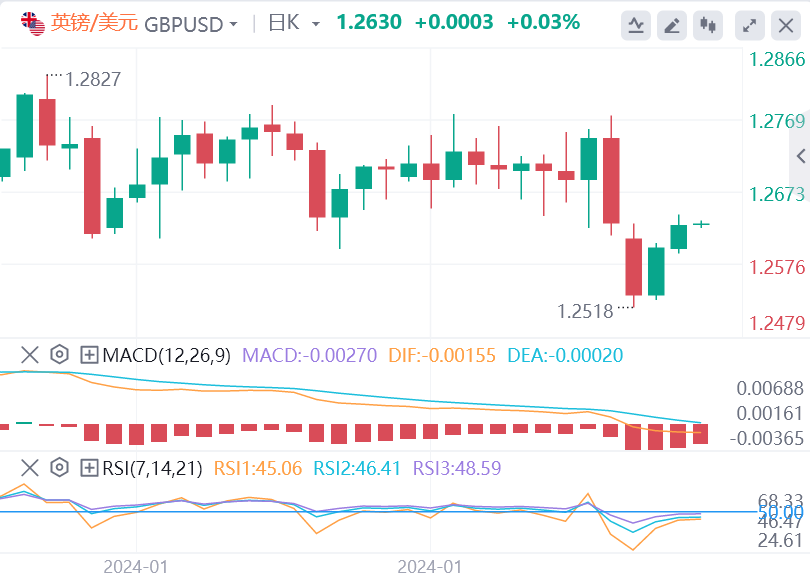
Task: Open the GBPUSD symbol dropdown
Action: click(233, 24)
